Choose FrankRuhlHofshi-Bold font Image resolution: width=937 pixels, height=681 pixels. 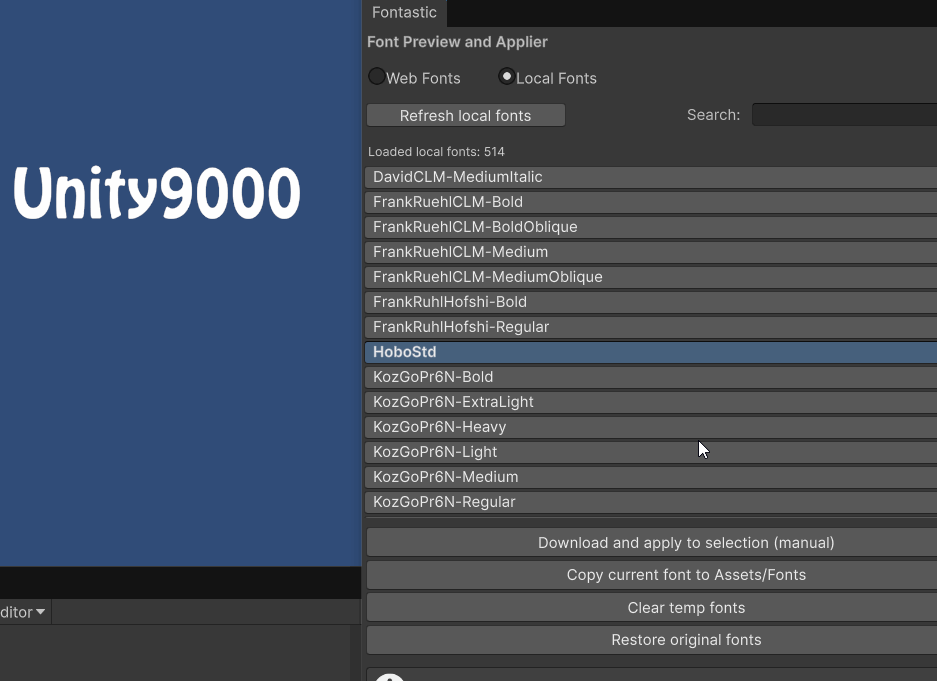point(651,302)
